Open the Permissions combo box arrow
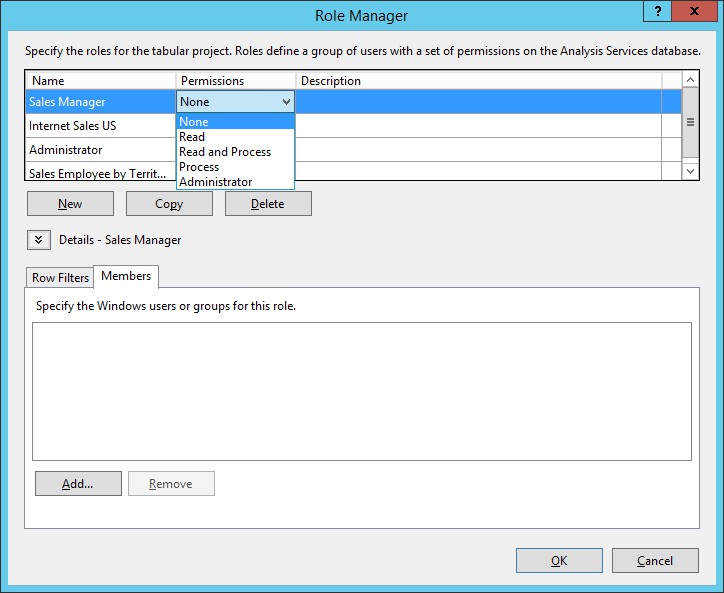The height and width of the screenshot is (593, 724). pyautogui.click(x=286, y=102)
